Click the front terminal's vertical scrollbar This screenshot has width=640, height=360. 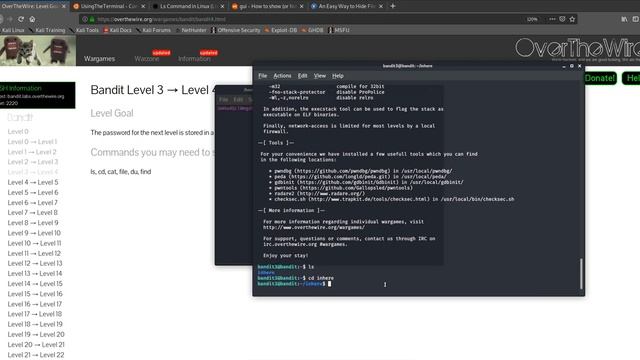point(581,273)
